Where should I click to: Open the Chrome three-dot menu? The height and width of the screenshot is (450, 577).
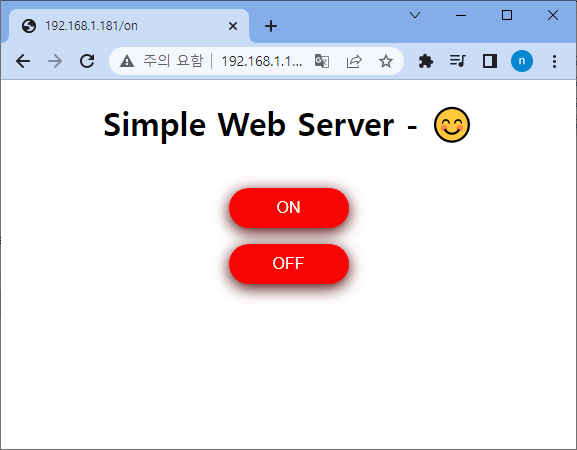(x=554, y=61)
